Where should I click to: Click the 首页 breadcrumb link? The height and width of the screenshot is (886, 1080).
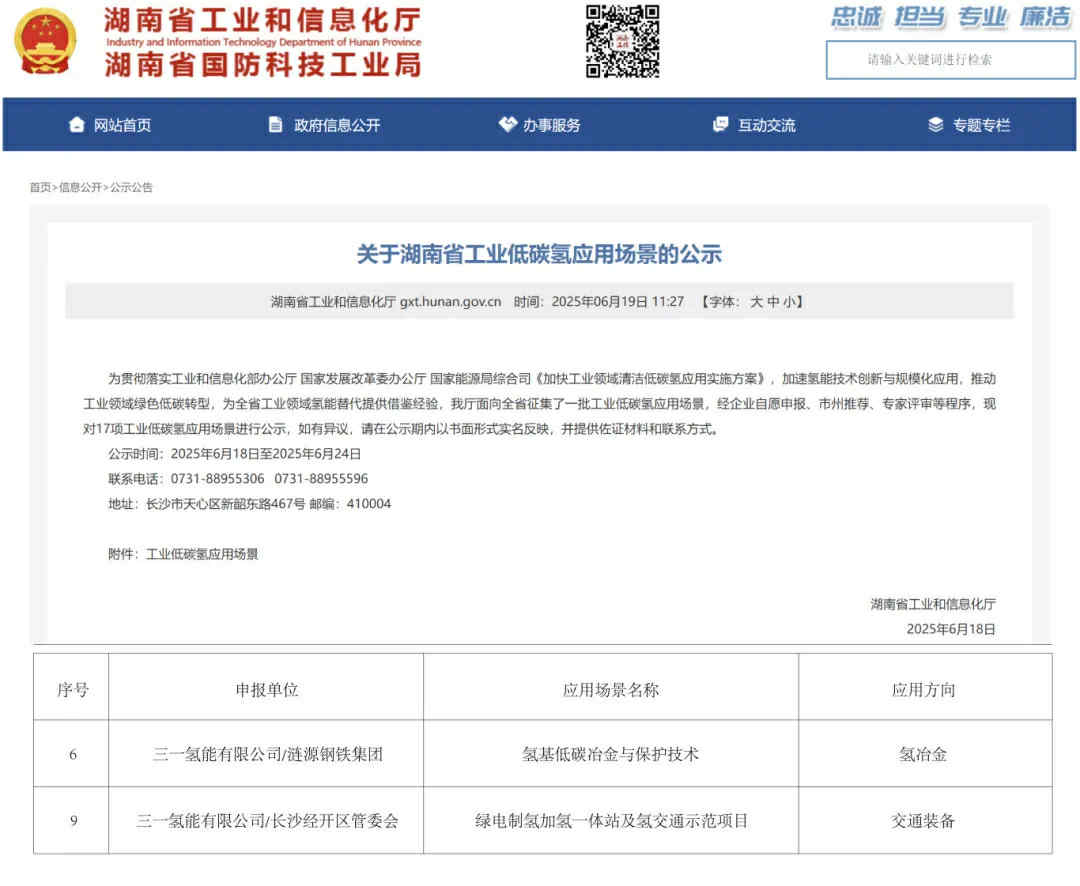point(39,187)
